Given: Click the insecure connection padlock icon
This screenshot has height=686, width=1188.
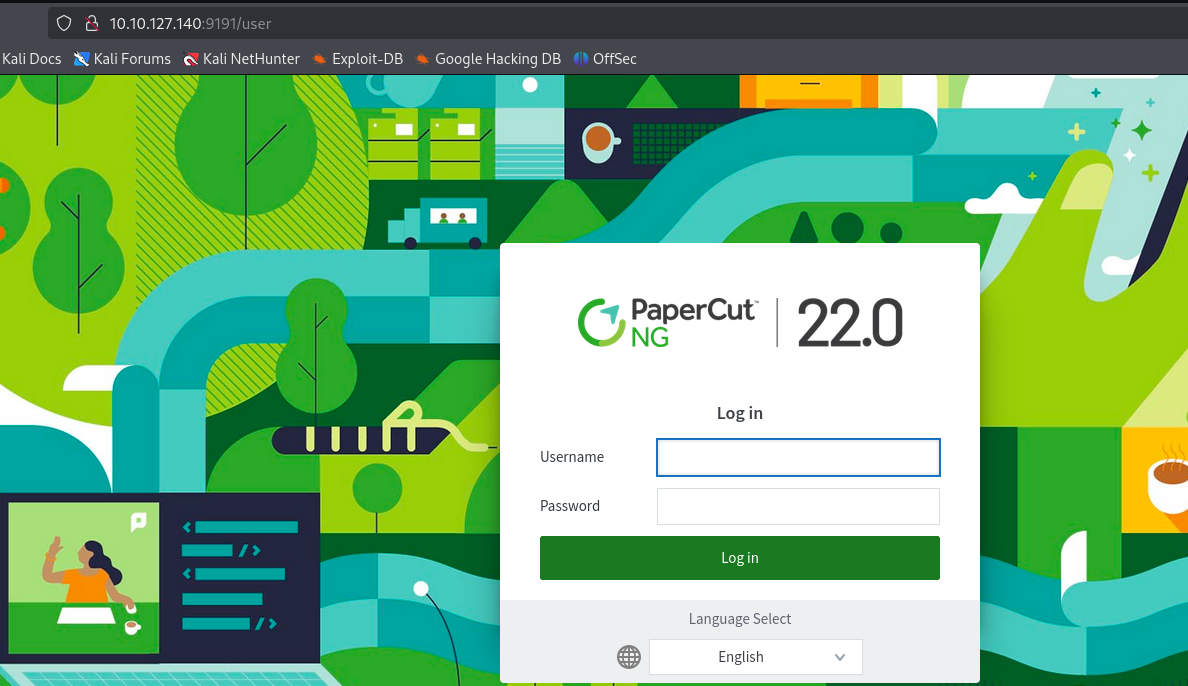Looking at the screenshot, I should tap(92, 23).
